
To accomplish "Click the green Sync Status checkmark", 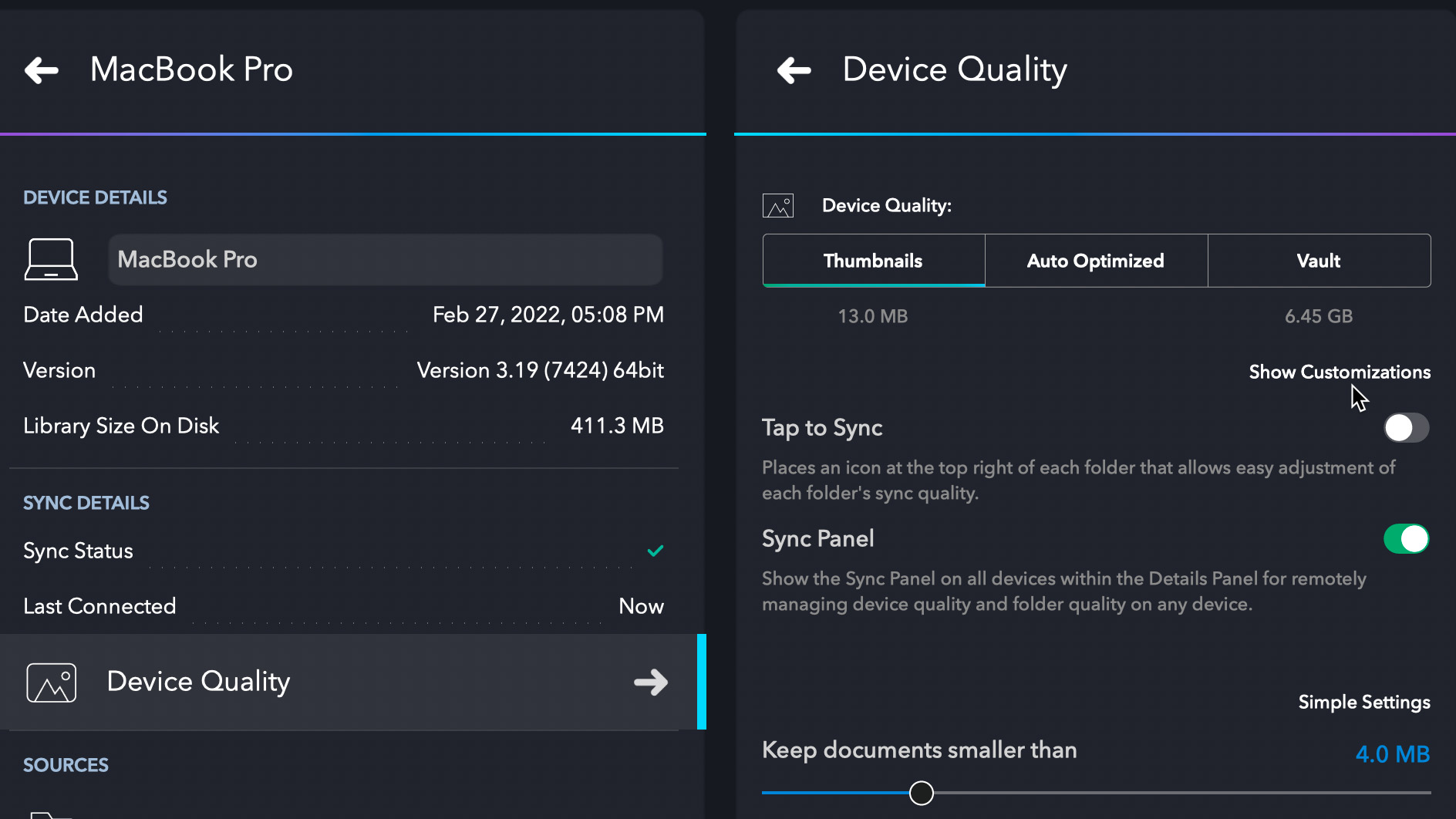I will point(656,551).
